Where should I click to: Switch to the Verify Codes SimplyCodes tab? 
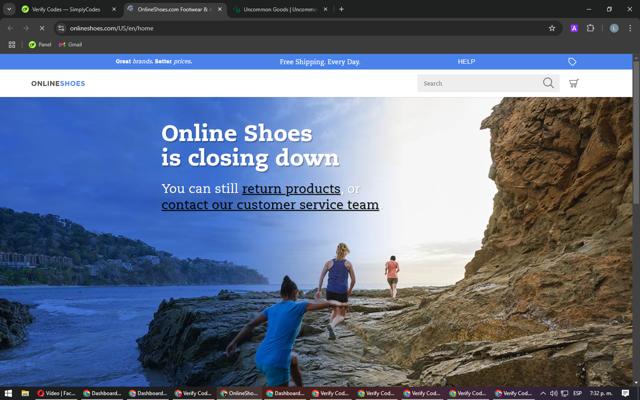coord(65,9)
